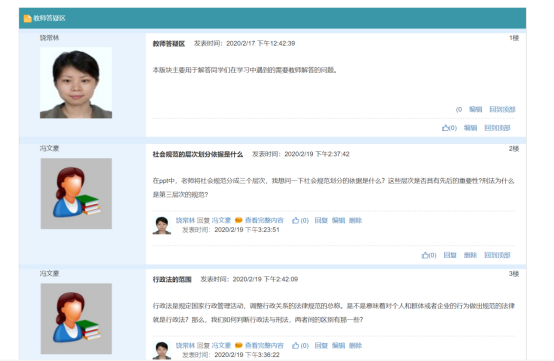Click 删除 link on floor 2 teacher reply
Screen dimensions: 554x361
[x=355, y=220]
